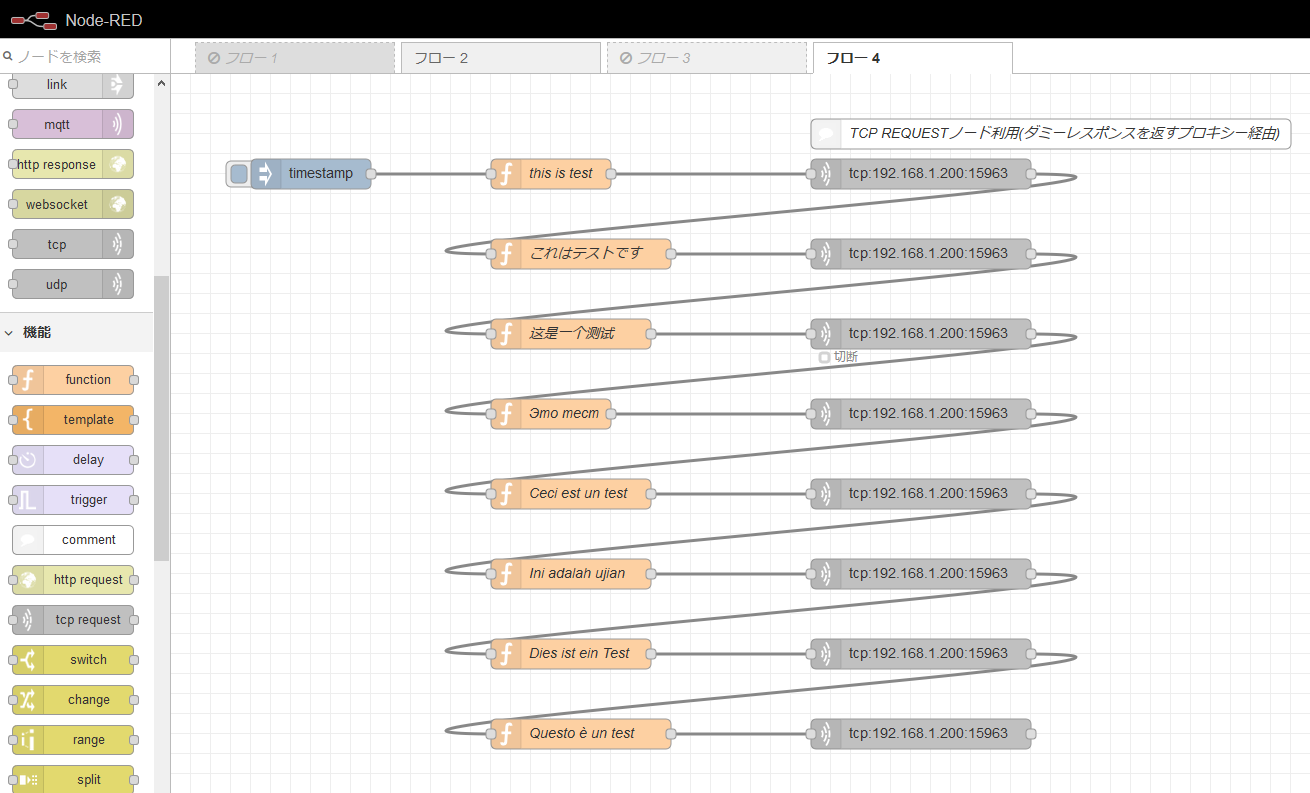This screenshot has height=793, width=1310.
Task: Select the trigger node pulse icon
Action: (x=28, y=500)
